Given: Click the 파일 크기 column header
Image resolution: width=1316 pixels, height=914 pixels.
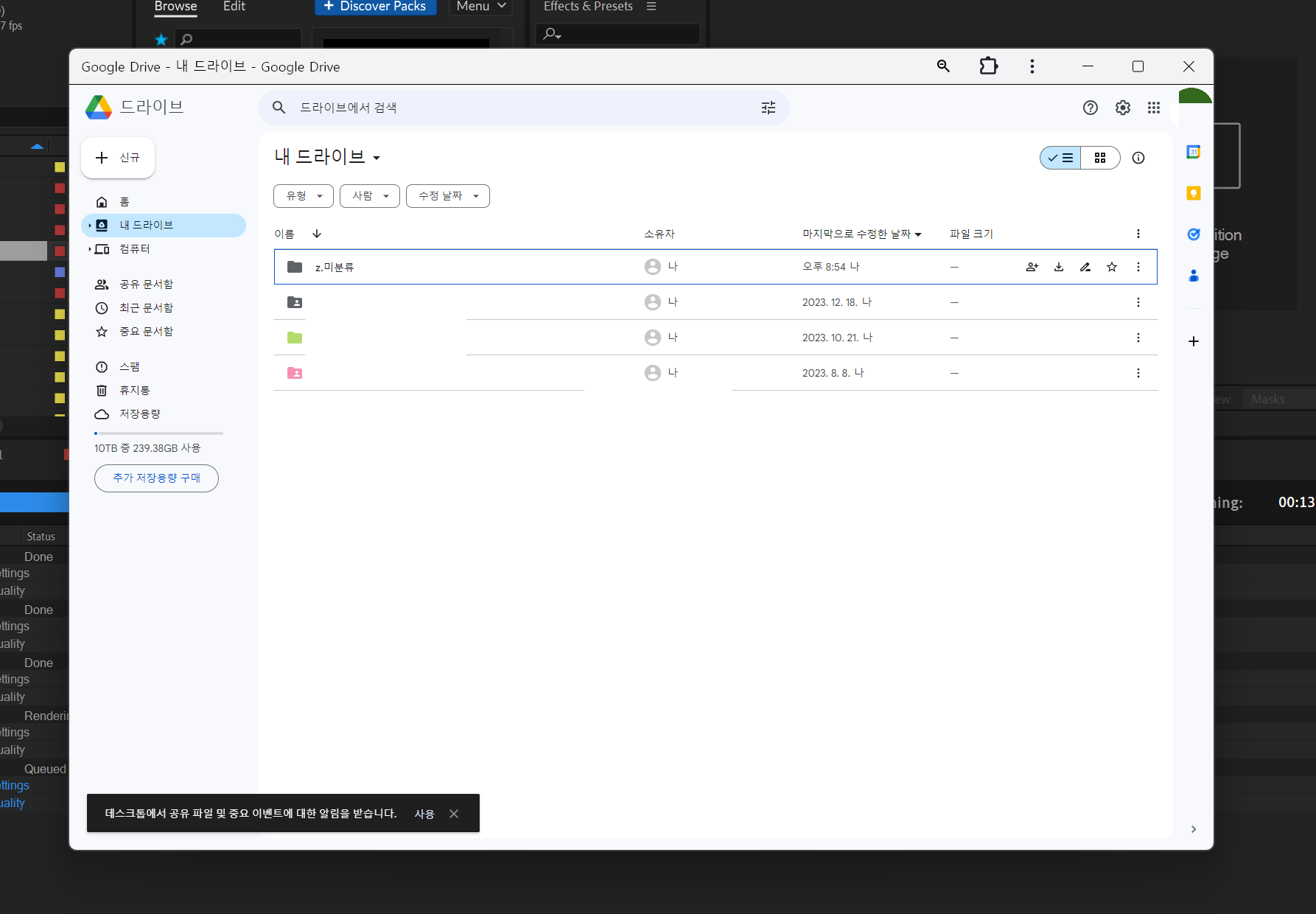Looking at the screenshot, I should pos(971,234).
